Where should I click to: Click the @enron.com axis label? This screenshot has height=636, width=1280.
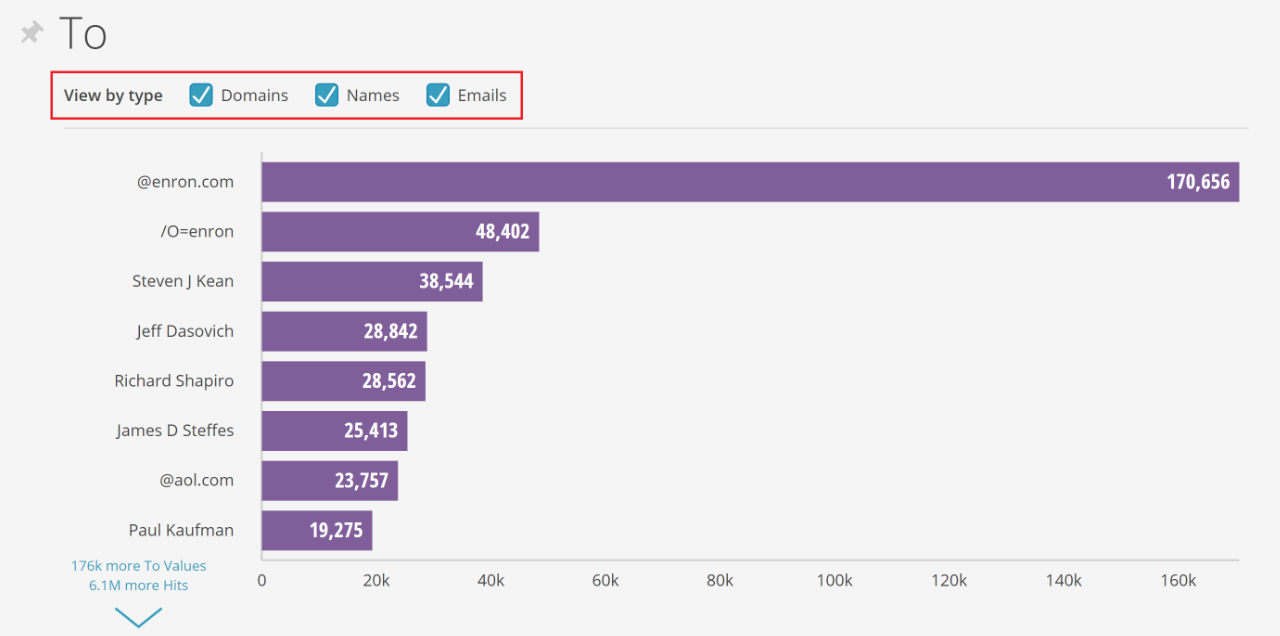pos(186,181)
